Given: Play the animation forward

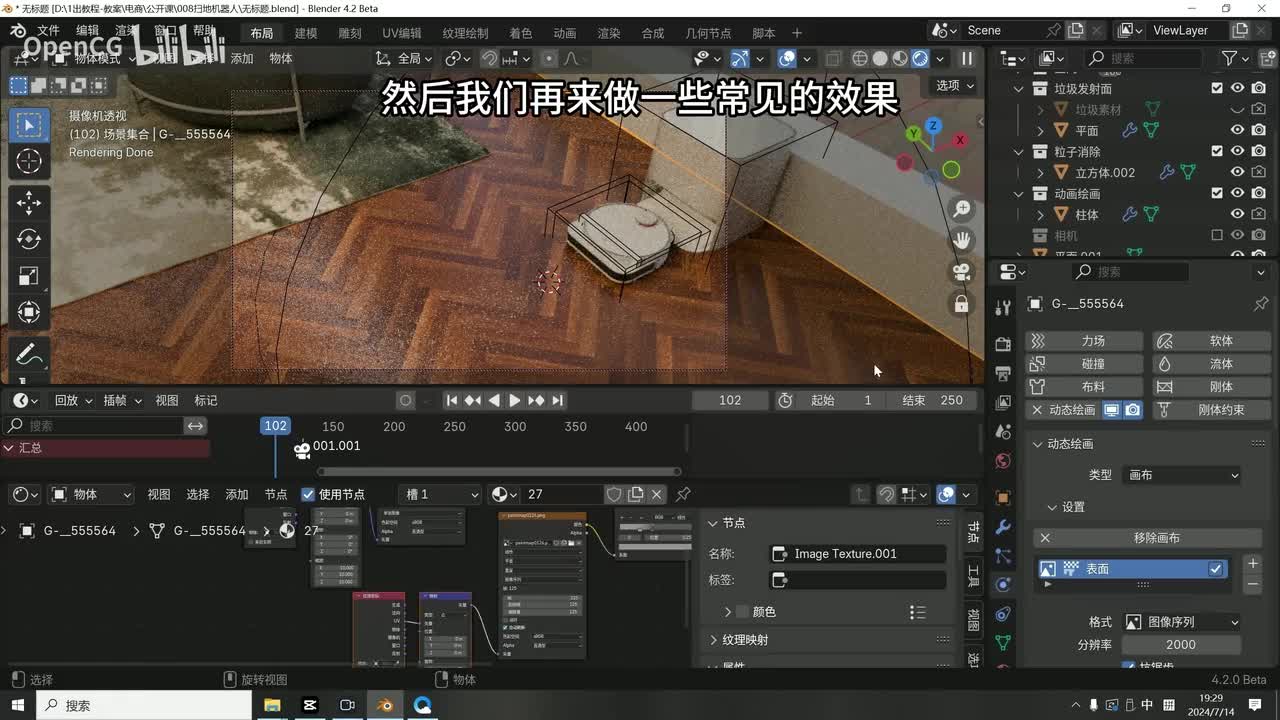Looking at the screenshot, I should (x=515, y=400).
